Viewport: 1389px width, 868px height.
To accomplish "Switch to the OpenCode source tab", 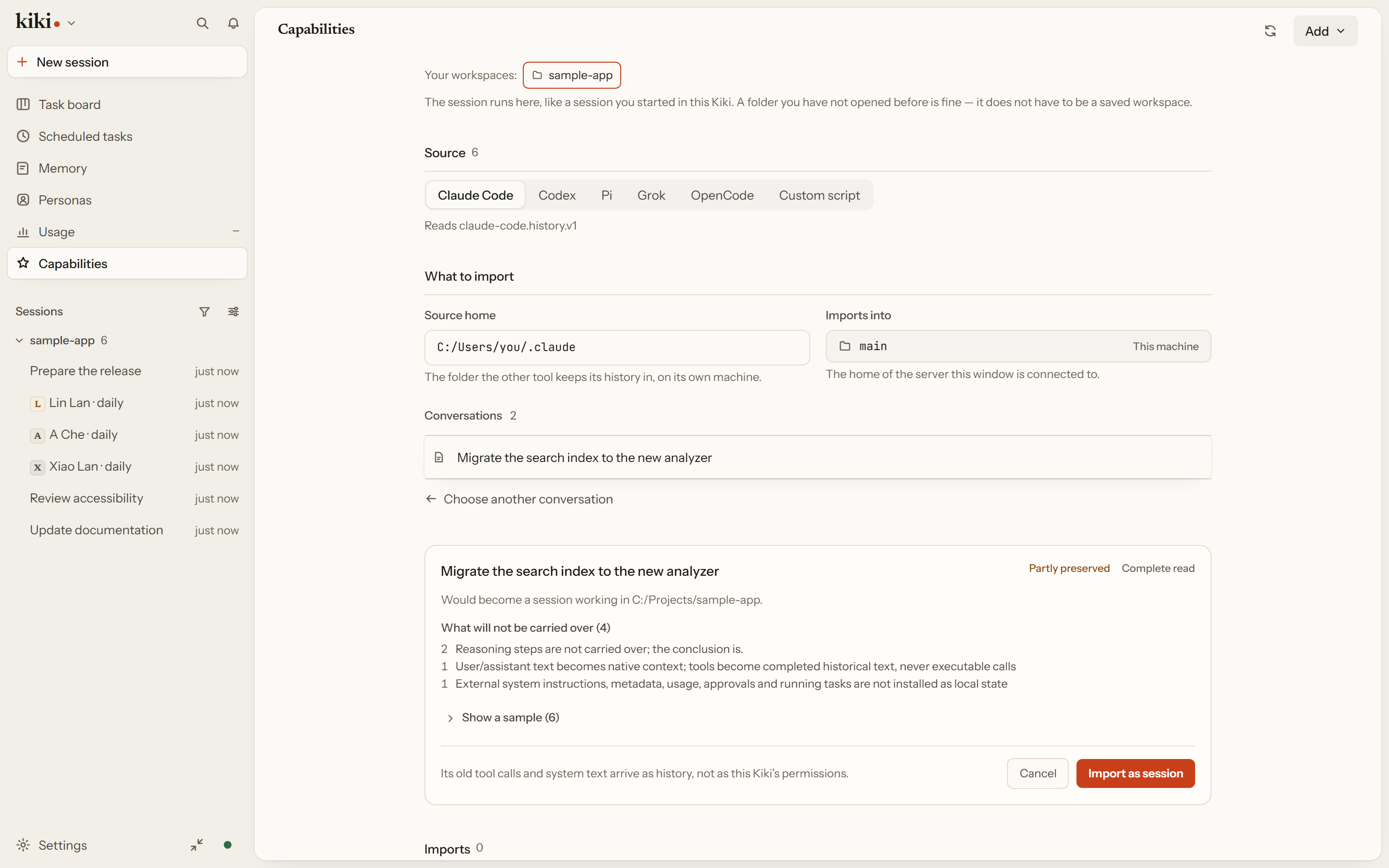I will point(722,195).
